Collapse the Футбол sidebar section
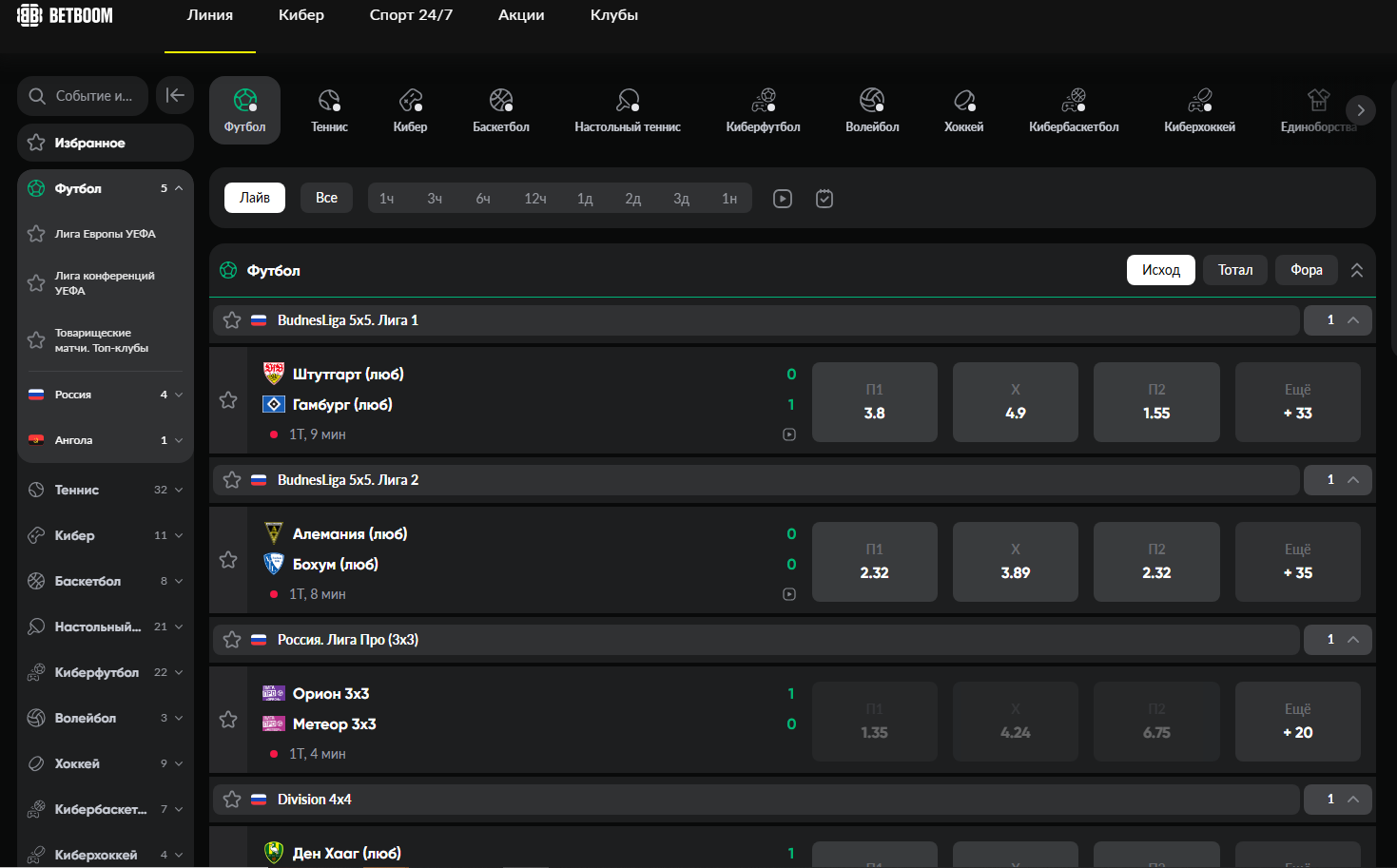The image size is (1397, 868). pos(178,188)
